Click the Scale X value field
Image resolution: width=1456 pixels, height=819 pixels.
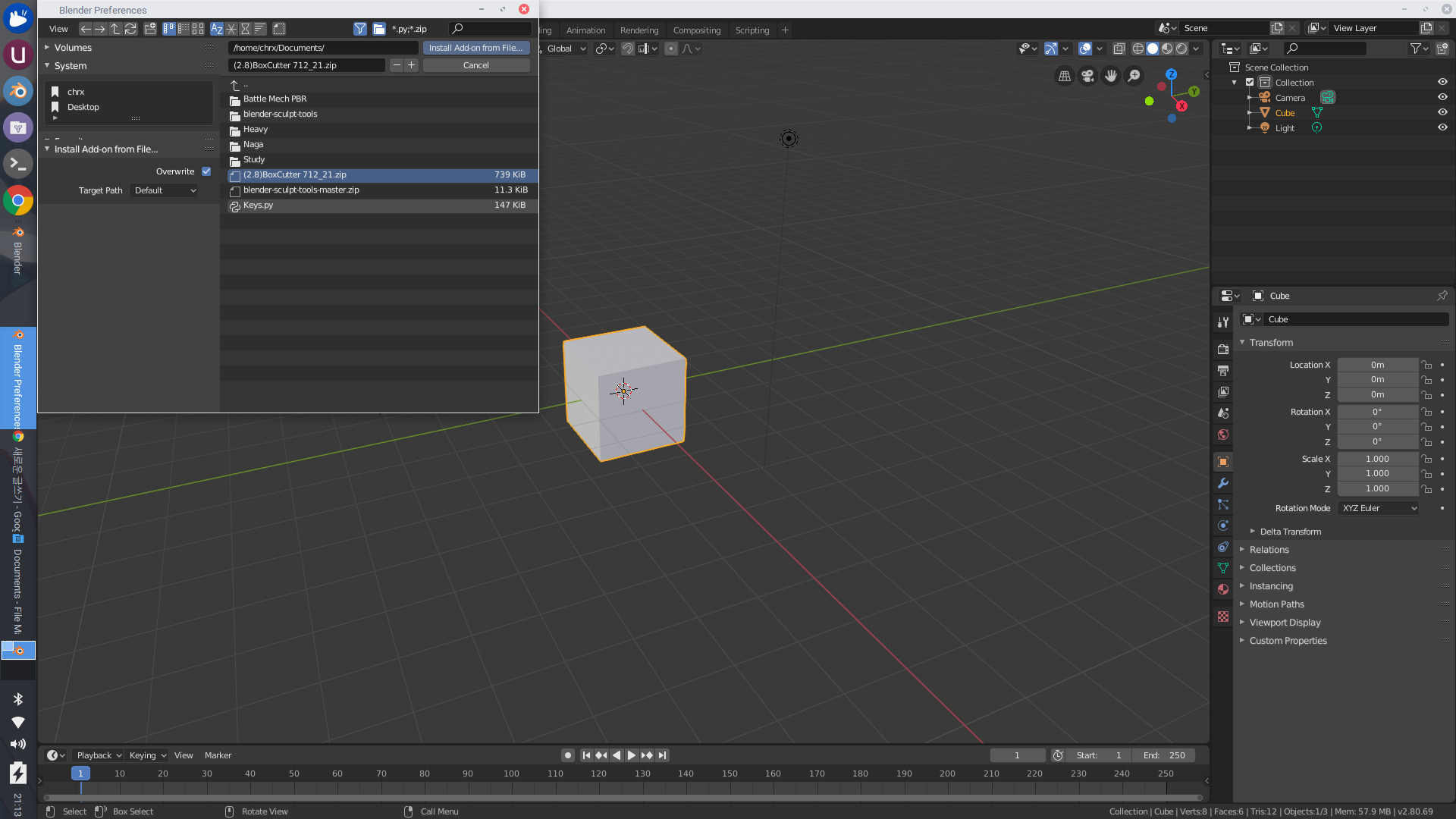tap(1377, 459)
